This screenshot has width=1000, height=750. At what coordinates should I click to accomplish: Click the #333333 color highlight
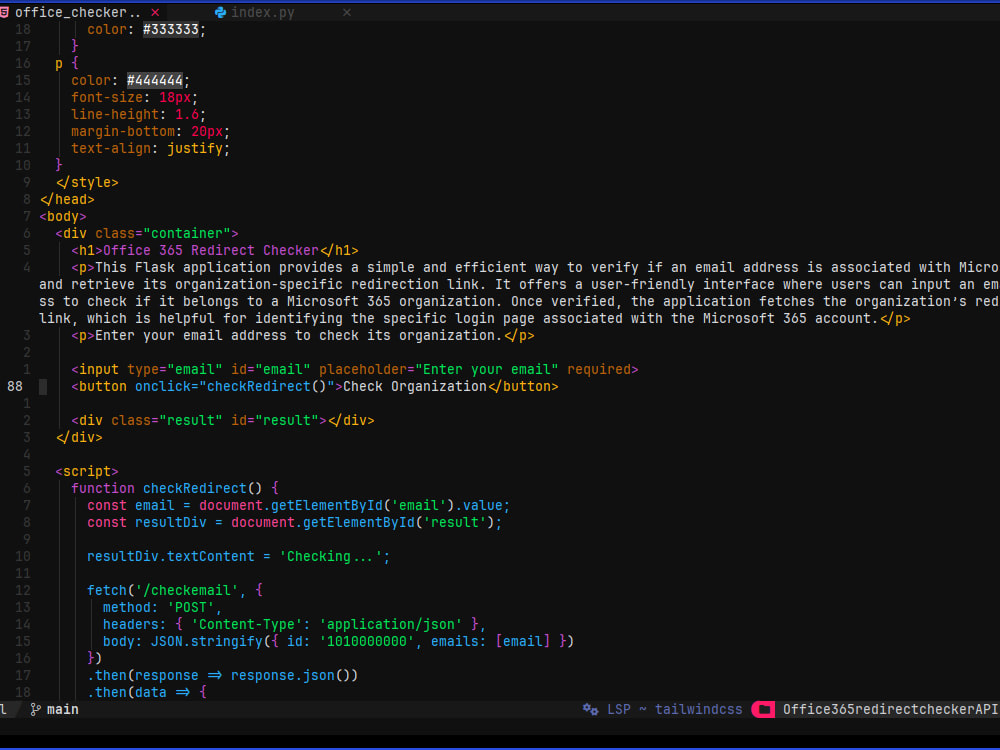pyautogui.click(x=170, y=29)
